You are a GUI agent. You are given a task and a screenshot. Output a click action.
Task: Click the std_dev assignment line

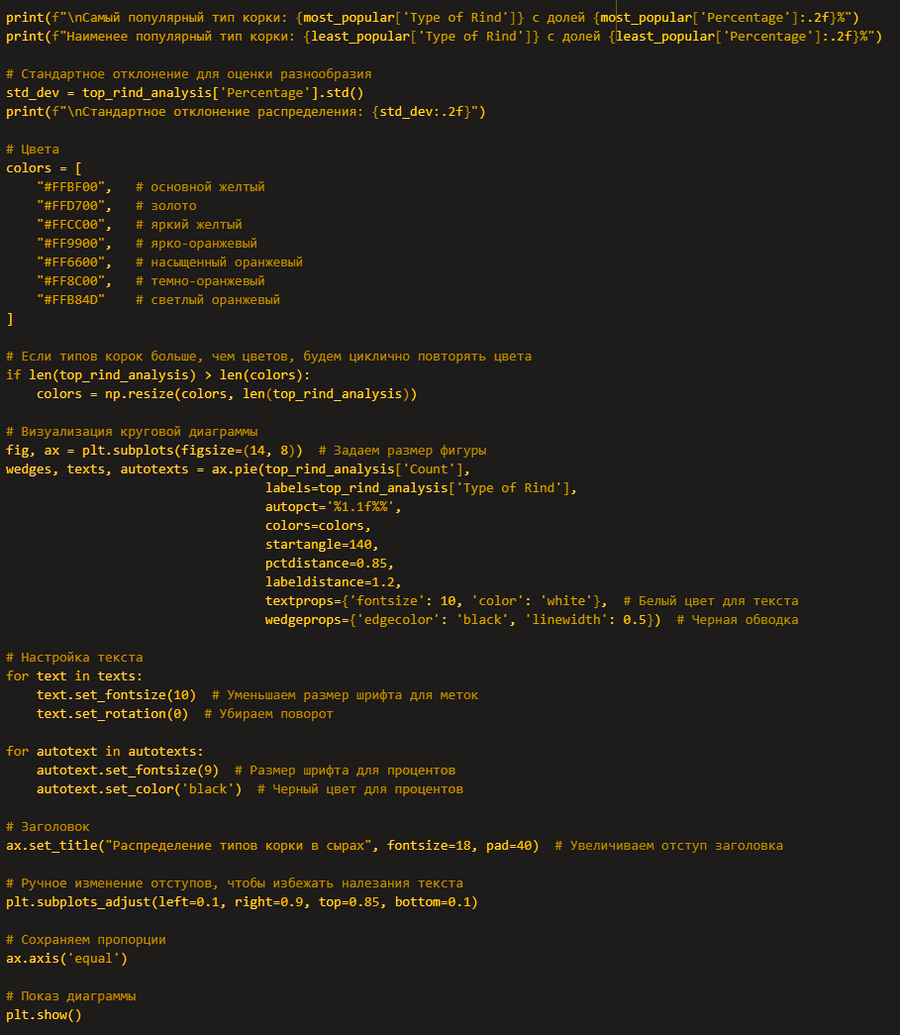click(185, 93)
